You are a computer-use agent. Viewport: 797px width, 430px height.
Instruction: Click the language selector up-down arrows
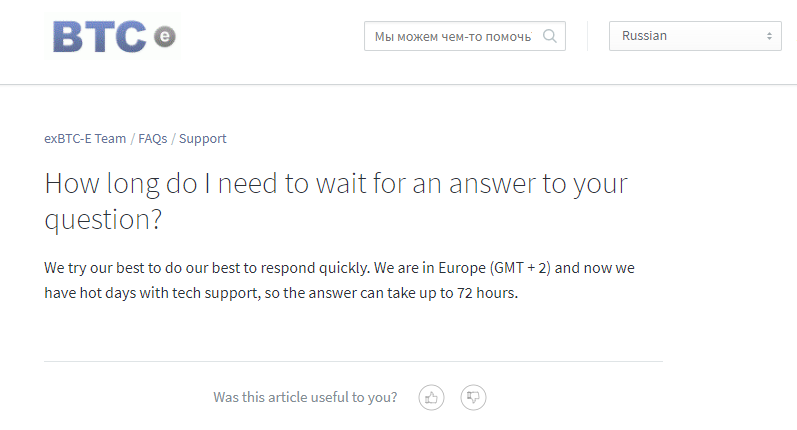coord(769,36)
